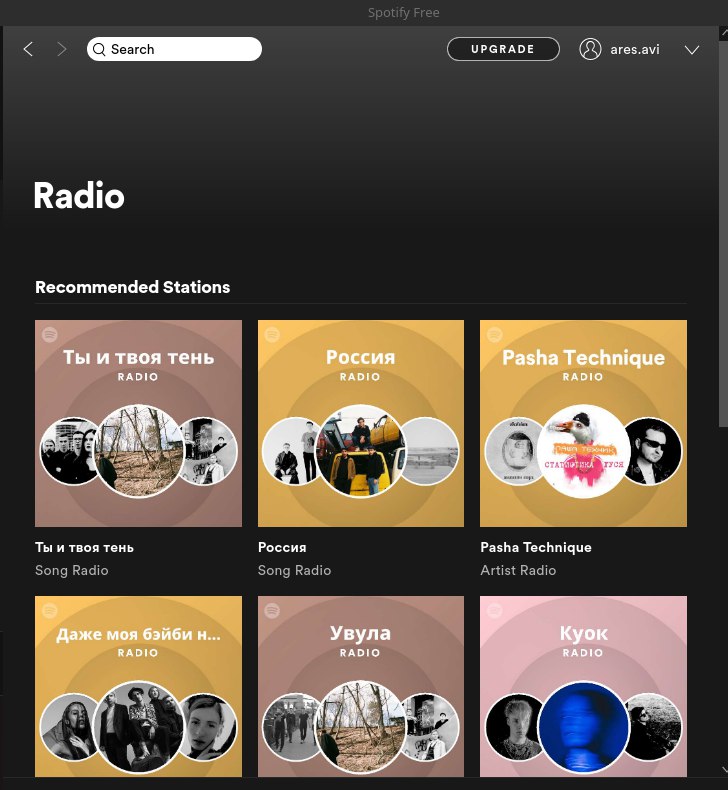Open the ares.avi profile link
Image resolution: width=728 pixels, height=790 pixels.
click(x=635, y=49)
